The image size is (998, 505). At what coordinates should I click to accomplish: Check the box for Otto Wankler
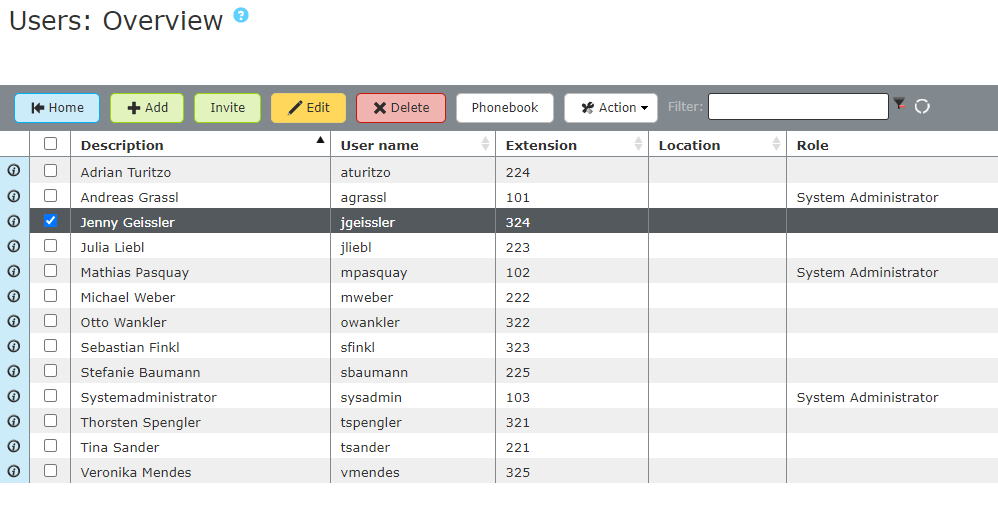[50, 321]
